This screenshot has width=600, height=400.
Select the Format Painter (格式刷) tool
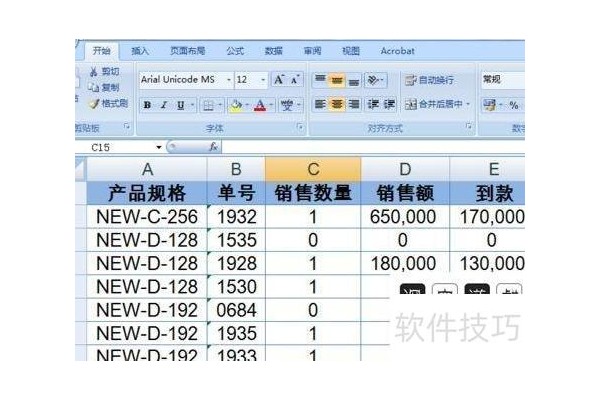point(108,103)
